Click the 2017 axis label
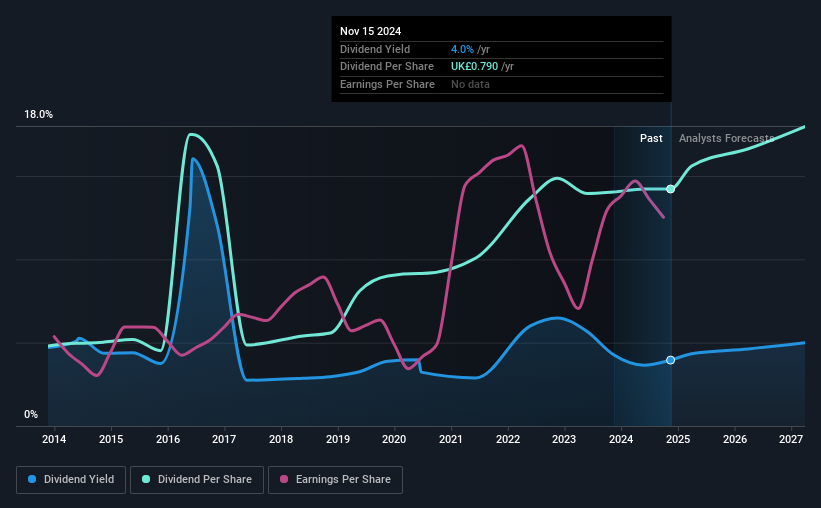The image size is (821, 508). tap(224, 439)
